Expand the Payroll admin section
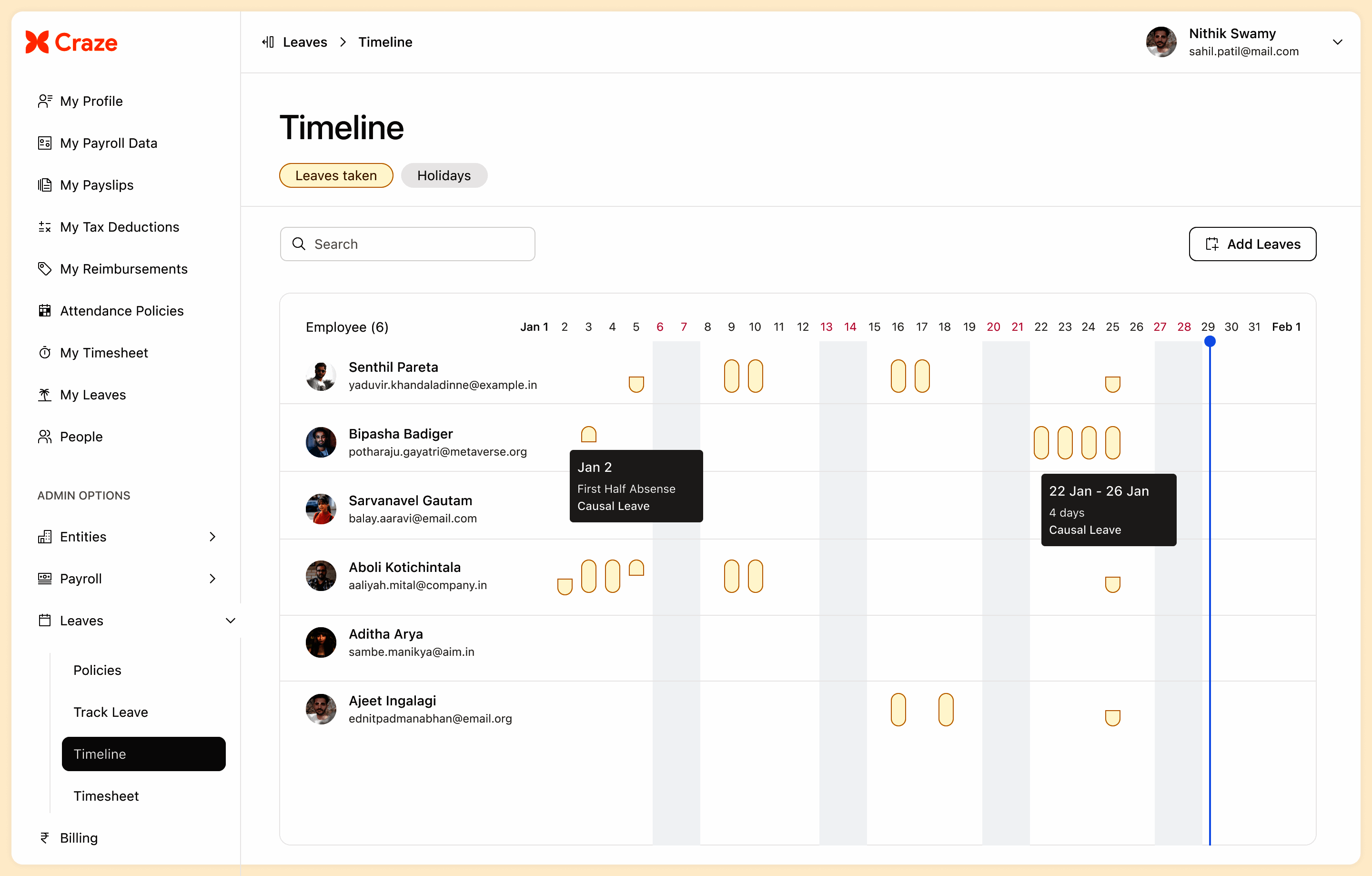The height and width of the screenshot is (876, 1372). pos(212,579)
